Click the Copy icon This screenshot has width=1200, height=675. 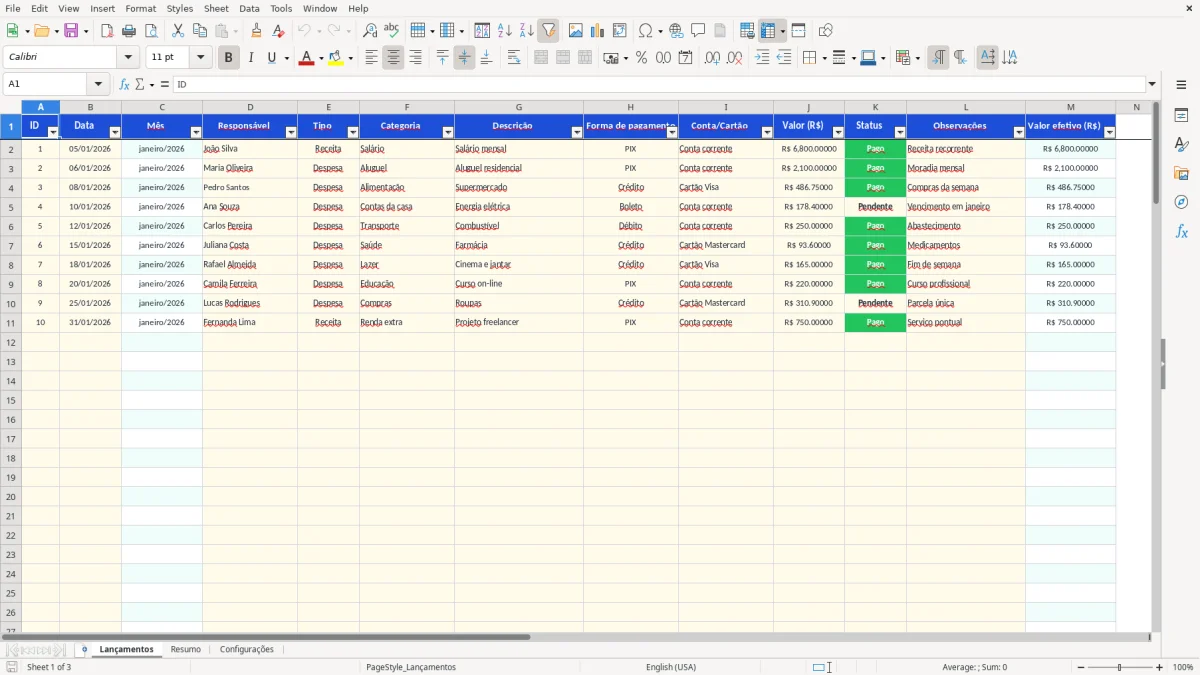pyautogui.click(x=200, y=31)
